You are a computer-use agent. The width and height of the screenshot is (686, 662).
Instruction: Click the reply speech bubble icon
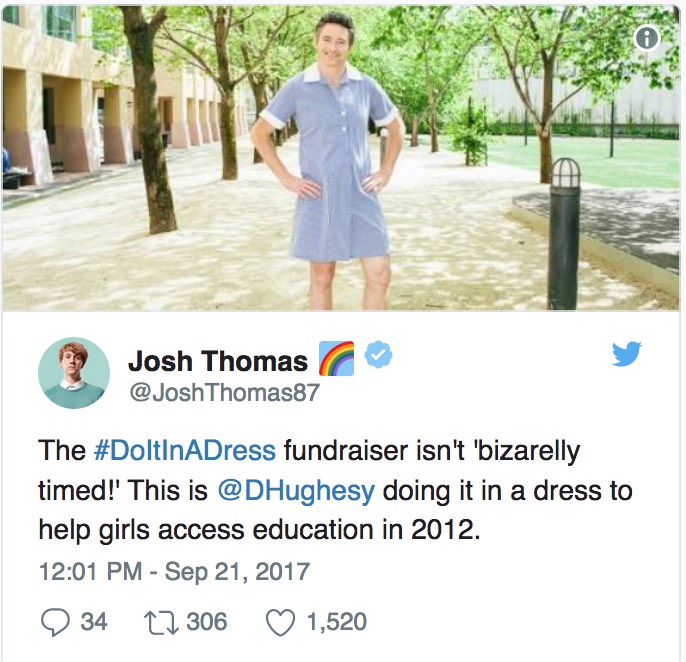pos(55,622)
